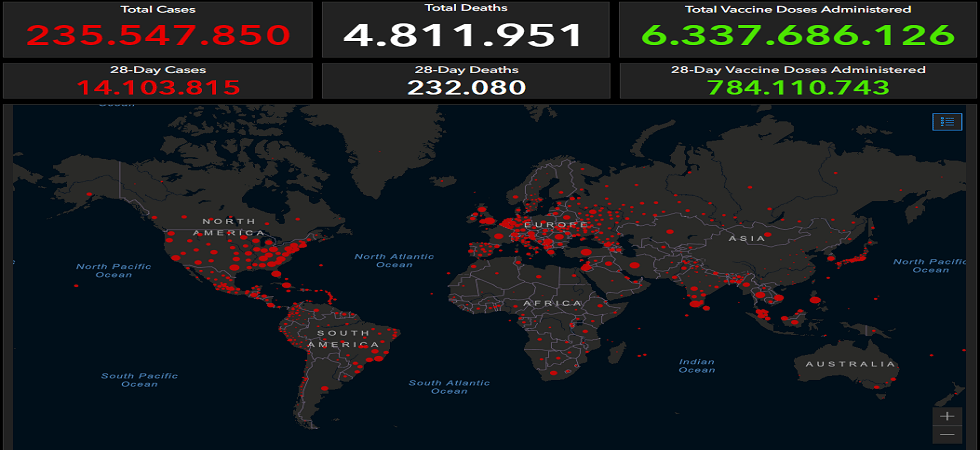Select the Total Deaths counter panel
Image resolution: width=980 pixels, height=450 pixels.
[x=464, y=29]
